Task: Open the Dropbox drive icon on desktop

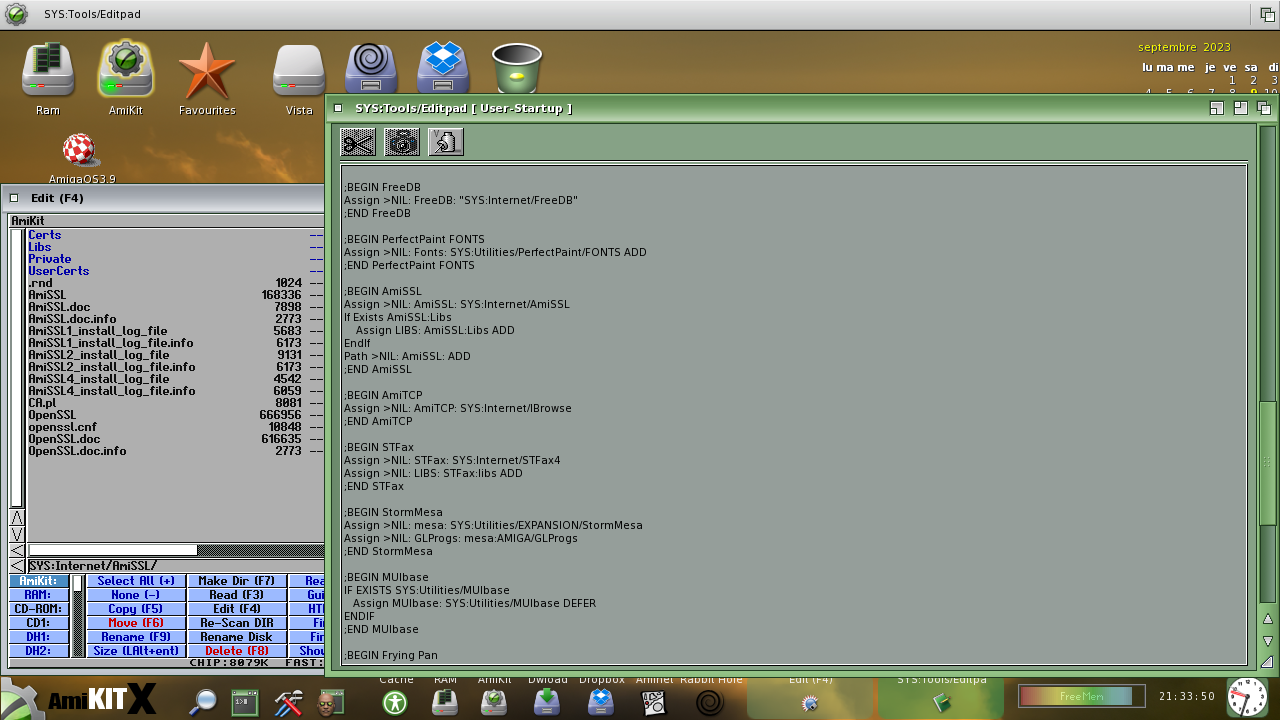Action: click(x=444, y=67)
